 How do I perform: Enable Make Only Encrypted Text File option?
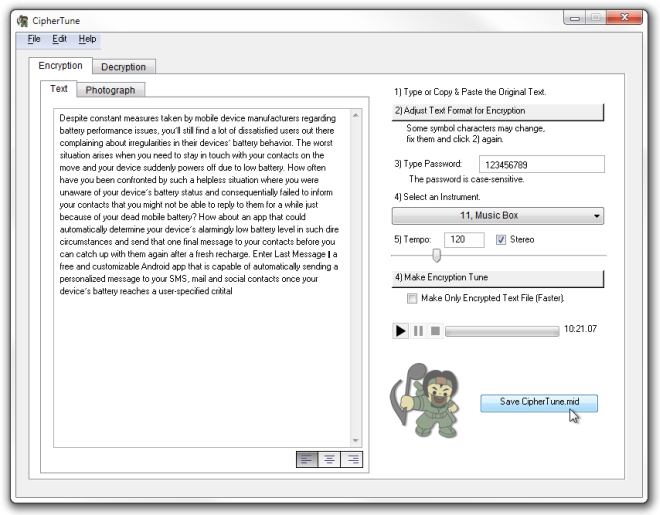coord(412,298)
